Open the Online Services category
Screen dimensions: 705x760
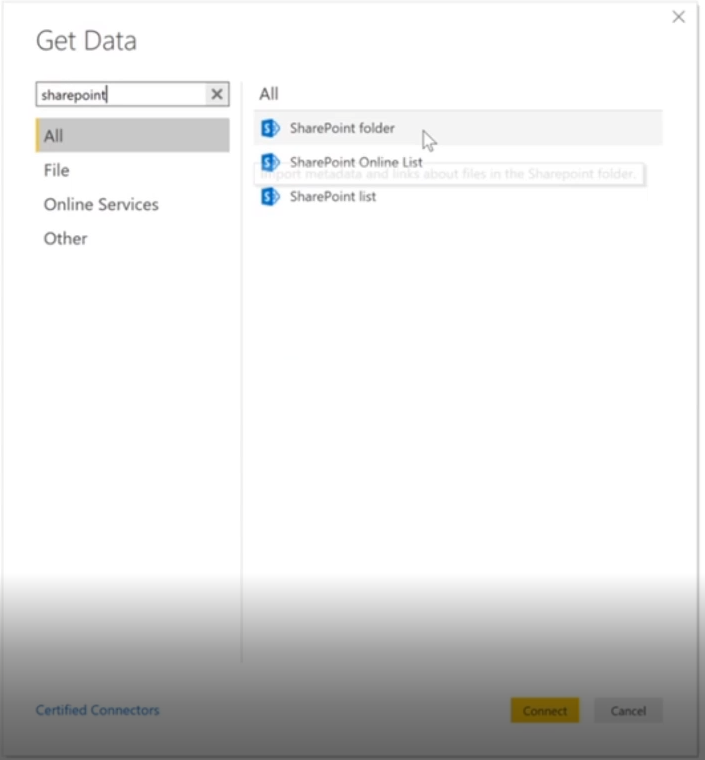[x=101, y=205]
